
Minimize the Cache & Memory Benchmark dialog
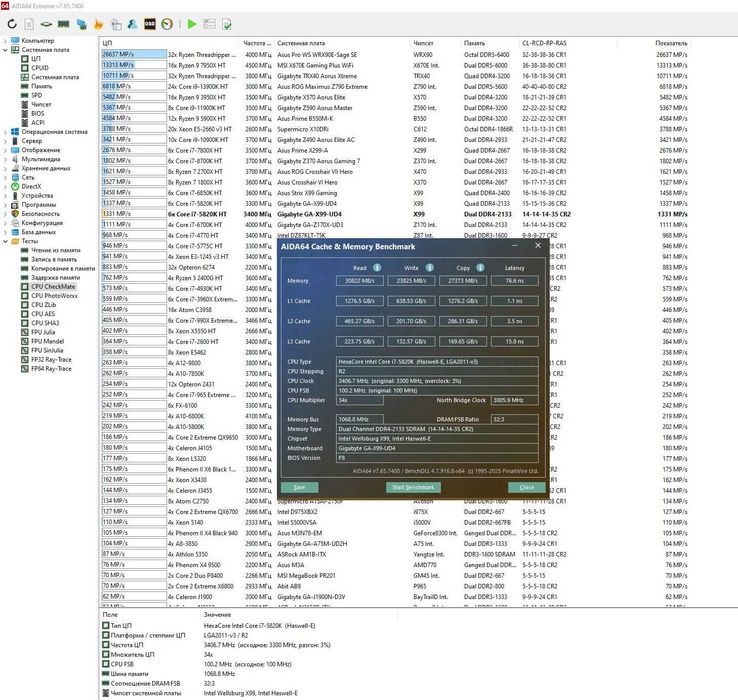pyautogui.click(x=515, y=246)
